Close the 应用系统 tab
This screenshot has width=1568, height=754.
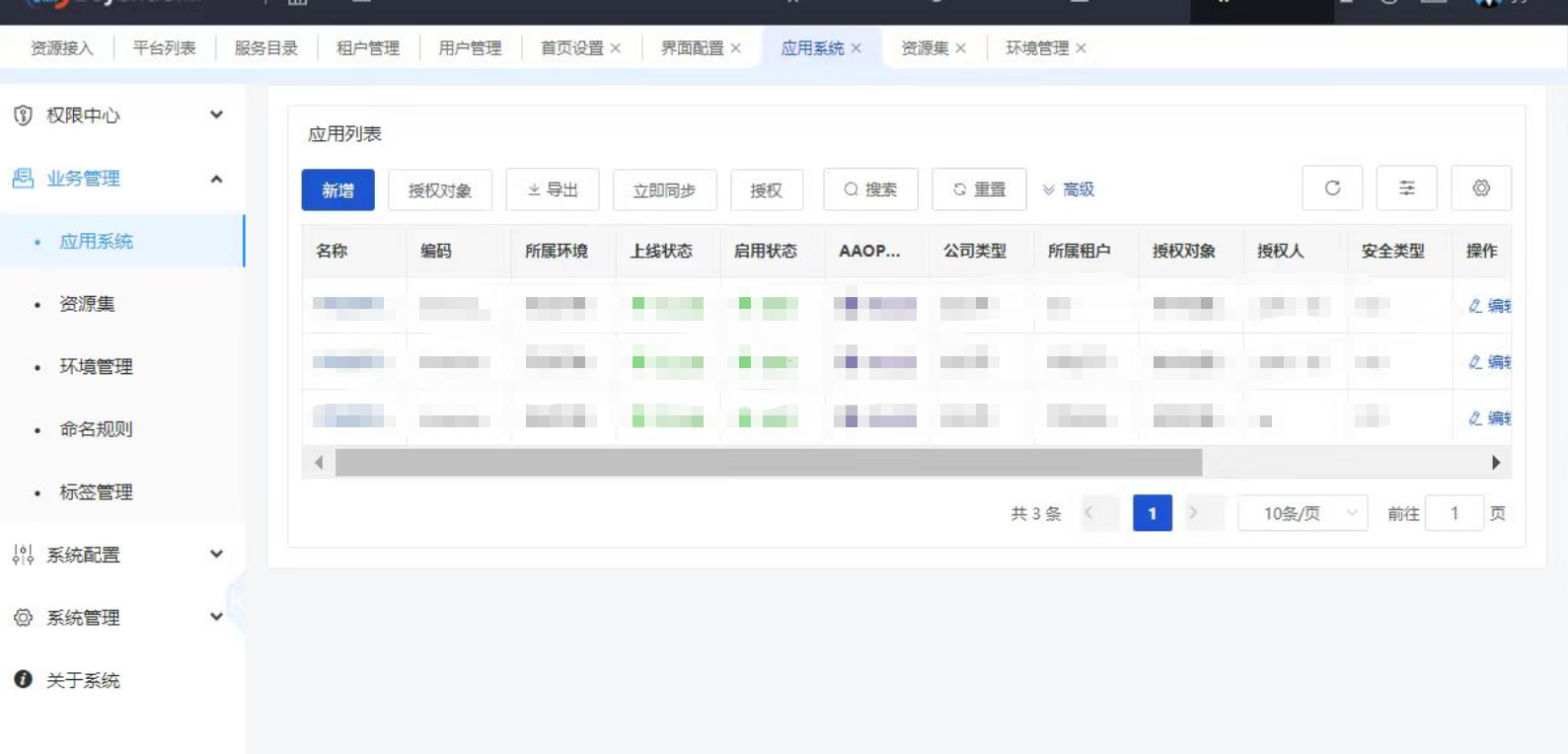coord(857,48)
